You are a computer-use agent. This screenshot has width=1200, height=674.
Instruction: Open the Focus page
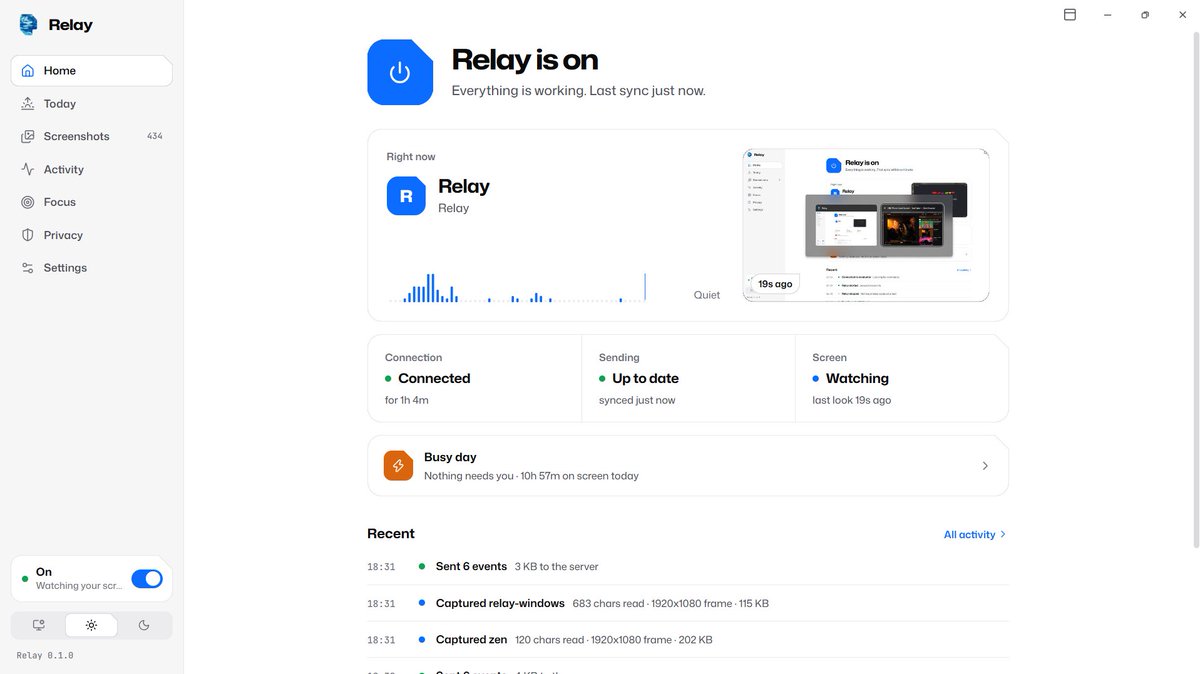[x=91, y=202]
